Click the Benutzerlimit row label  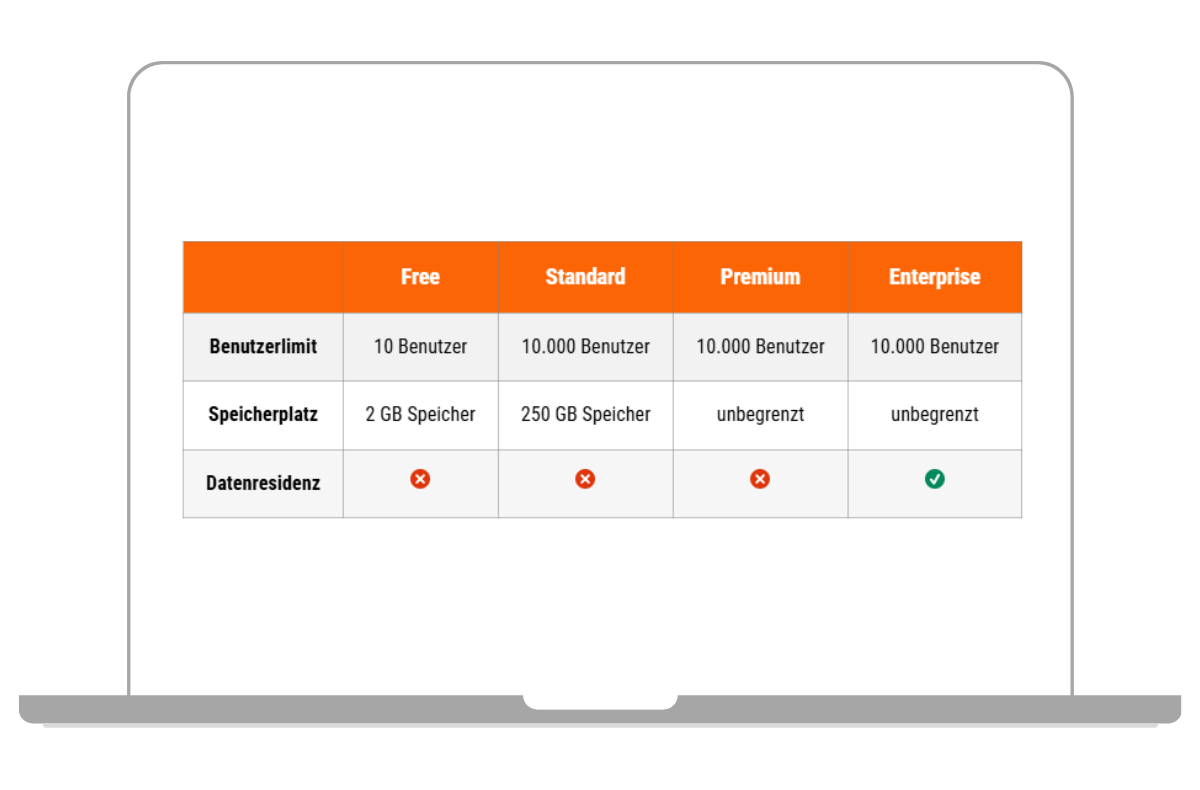[263, 347]
